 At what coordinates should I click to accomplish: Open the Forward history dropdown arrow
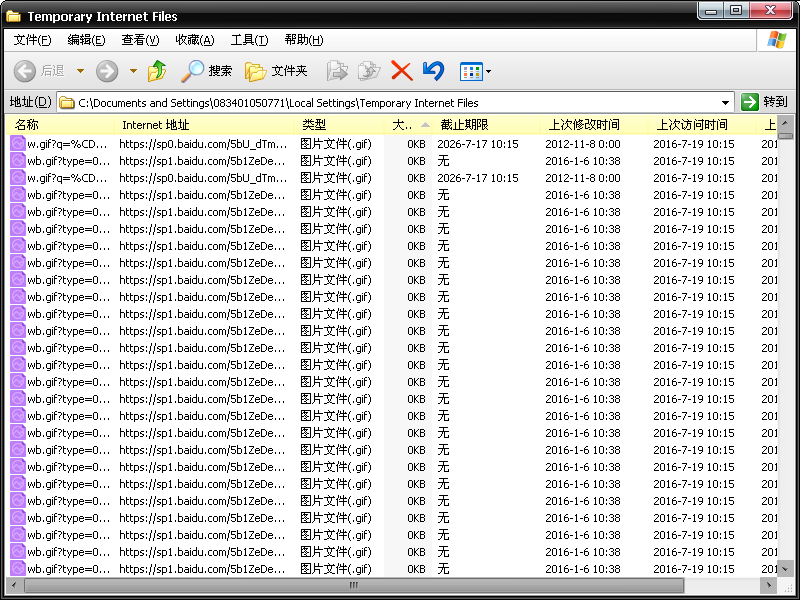tap(133, 71)
